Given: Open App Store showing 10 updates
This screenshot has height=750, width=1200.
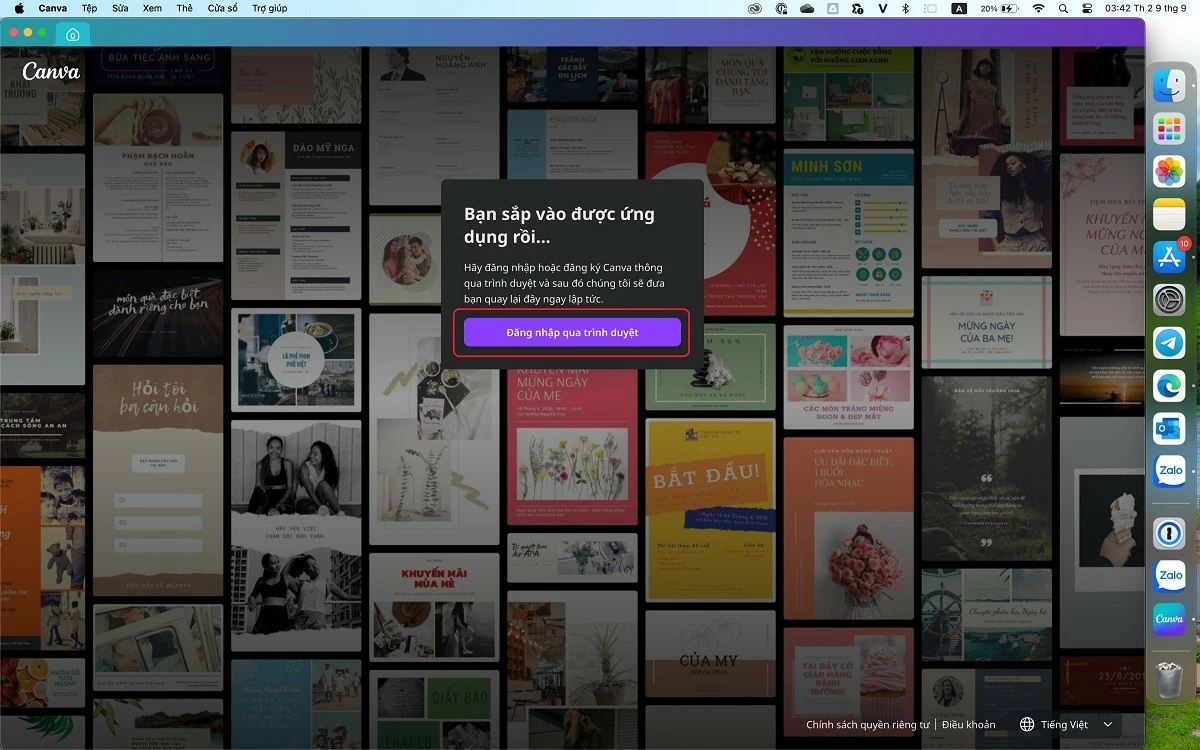Looking at the screenshot, I should [1168, 256].
